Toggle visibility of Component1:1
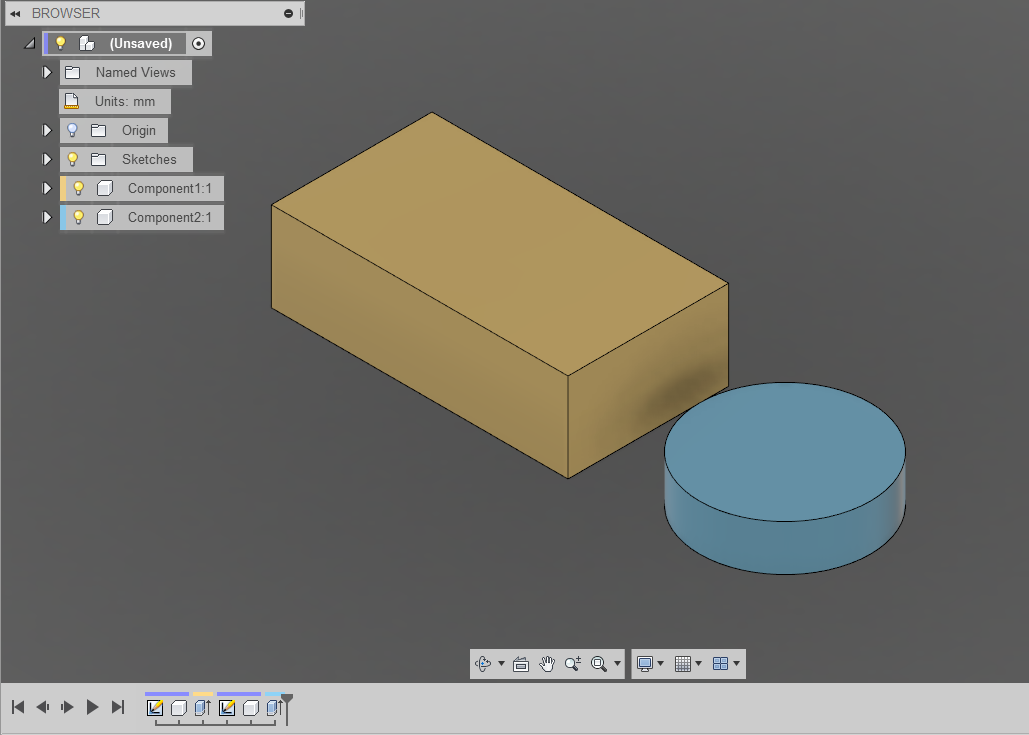The width and height of the screenshot is (1029, 735). point(79,187)
